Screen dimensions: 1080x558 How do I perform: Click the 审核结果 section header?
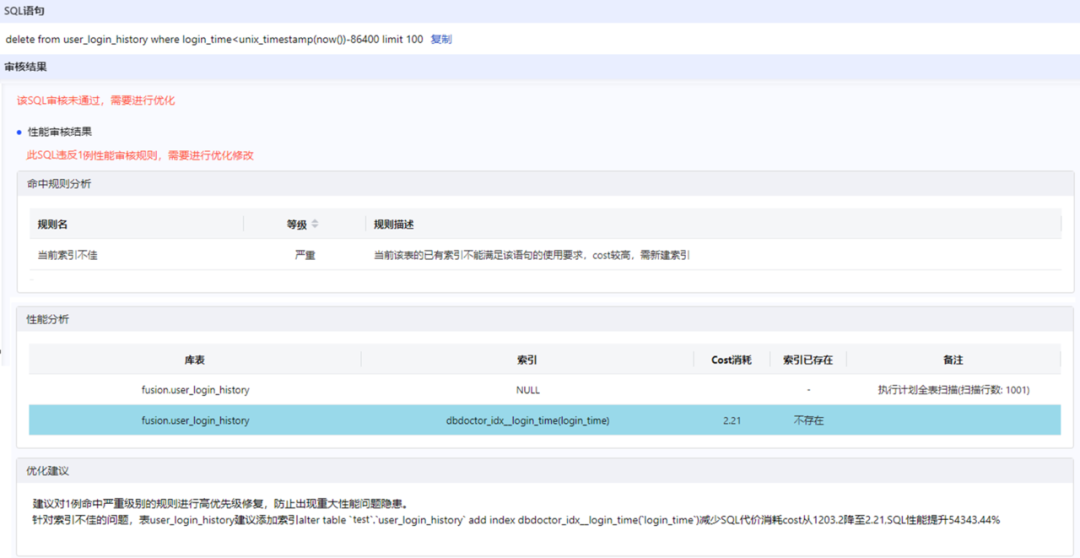tap(25, 67)
